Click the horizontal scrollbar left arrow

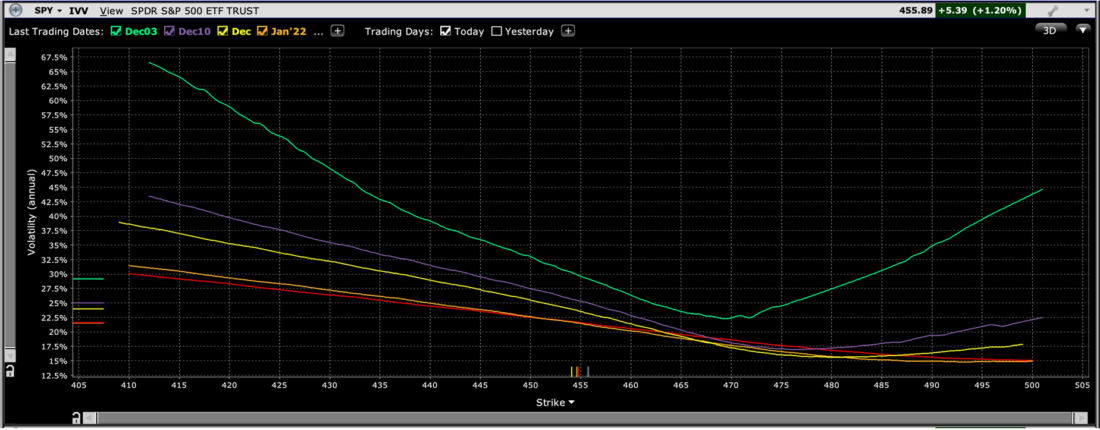88,418
